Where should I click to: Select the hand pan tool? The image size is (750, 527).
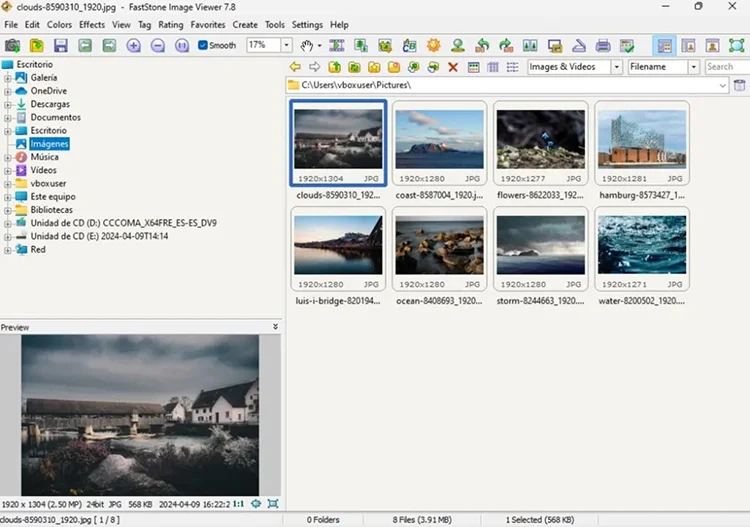pos(307,45)
